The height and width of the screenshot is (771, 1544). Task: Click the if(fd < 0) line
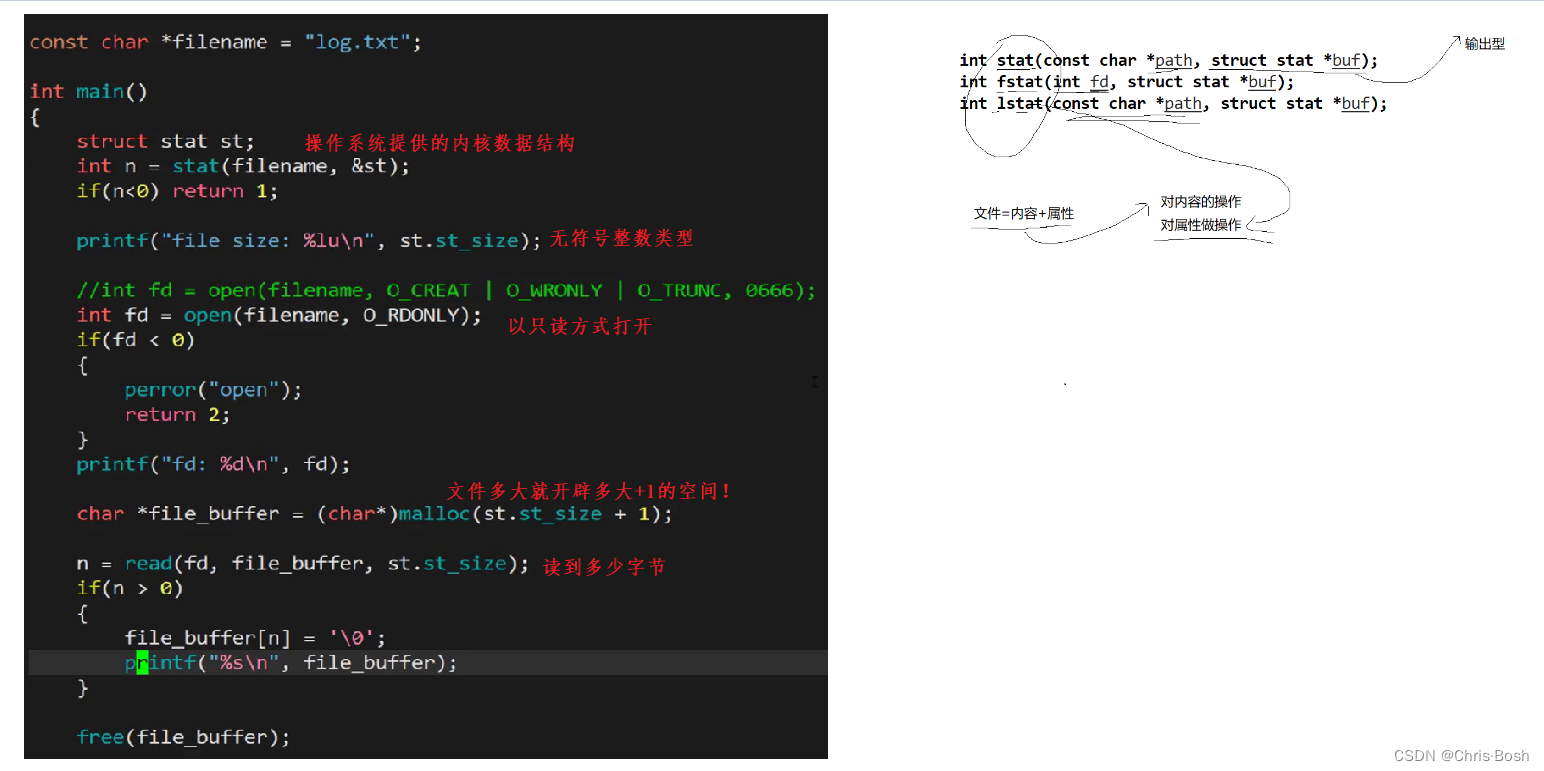click(x=136, y=340)
